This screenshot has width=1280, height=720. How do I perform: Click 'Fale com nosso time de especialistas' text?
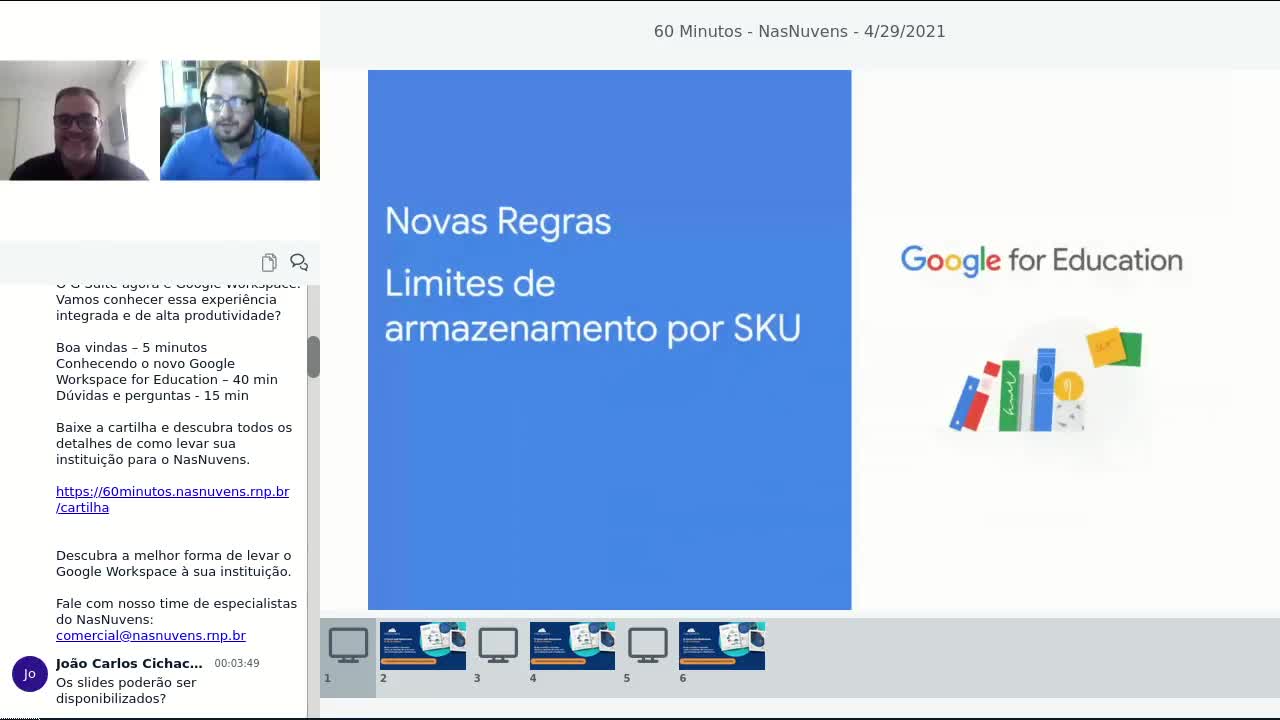point(176,611)
